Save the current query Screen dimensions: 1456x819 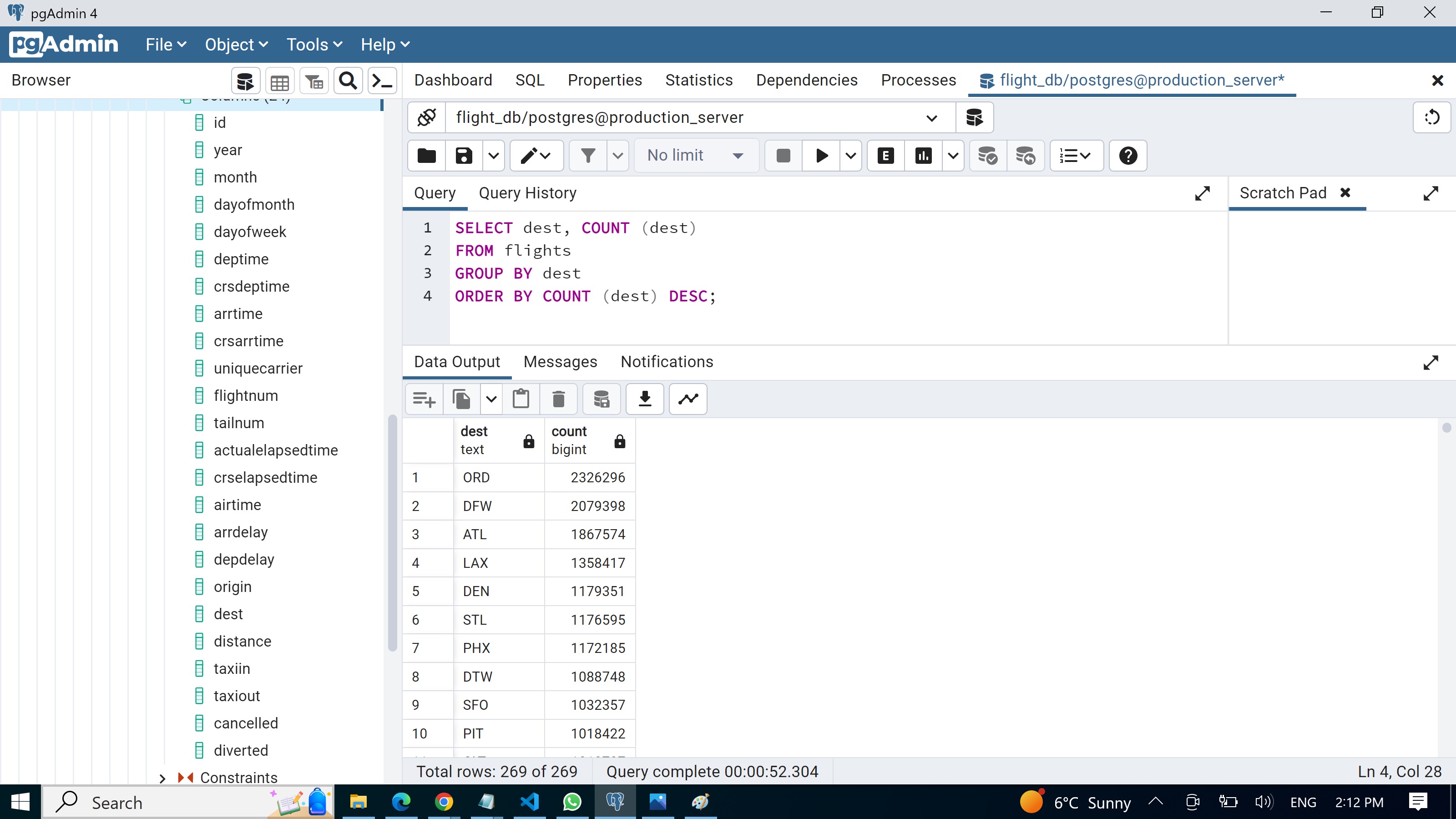click(463, 156)
